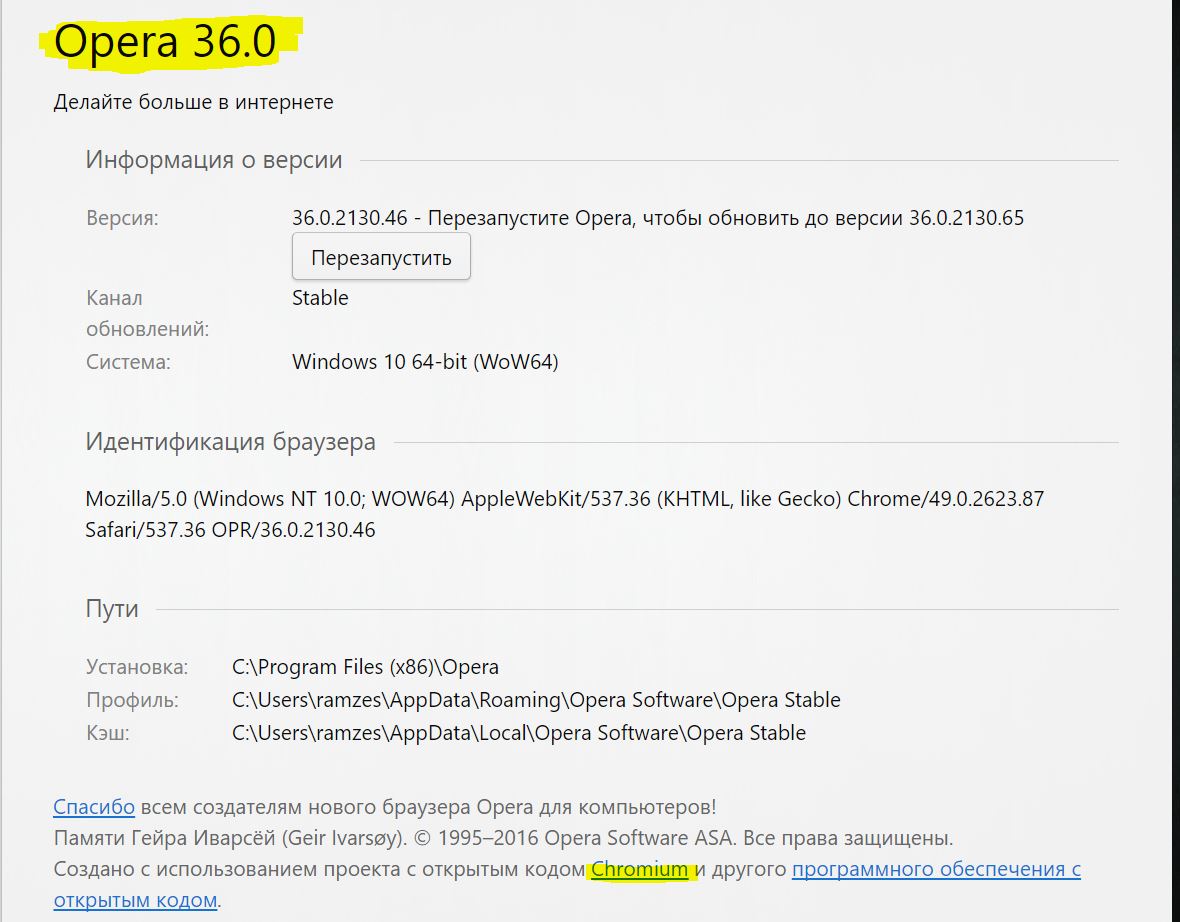The image size is (1180, 922).
Task: Click version string 36.0.2130.46 update message
Action: pyautogui.click(x=658, y=218)
